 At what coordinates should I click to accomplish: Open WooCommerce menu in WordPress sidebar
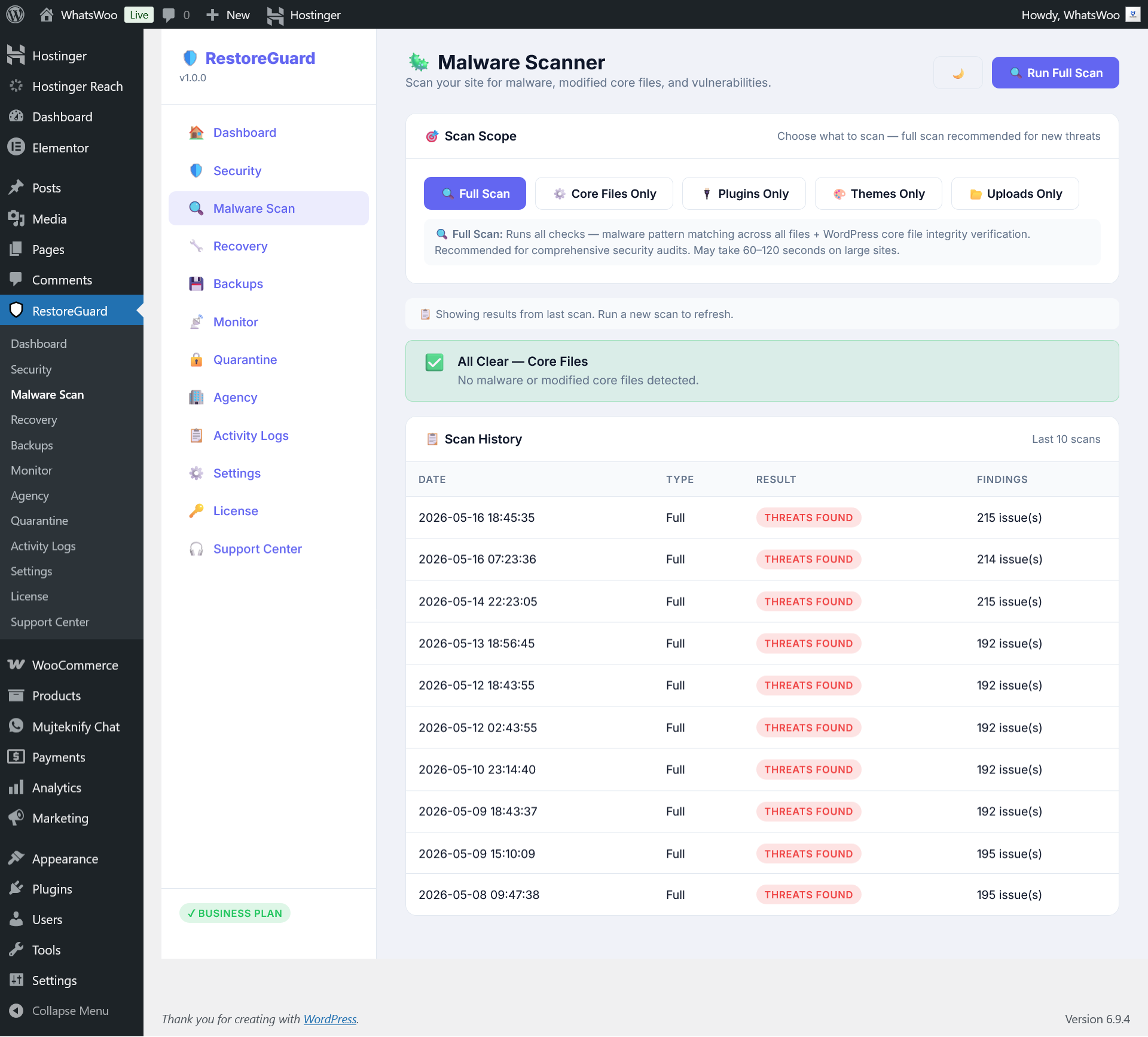click(x=72, y=665)
